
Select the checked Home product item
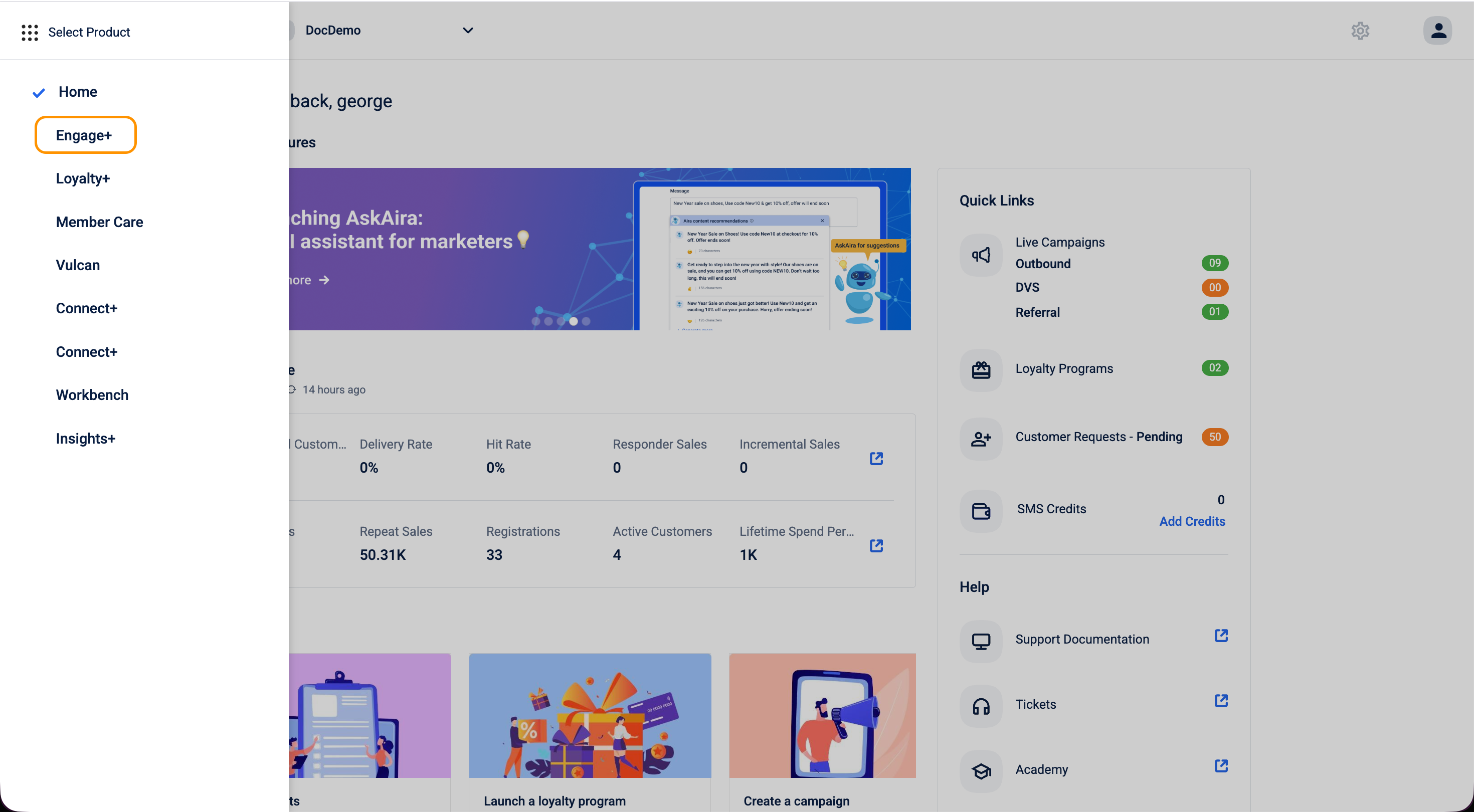[78, 92]
